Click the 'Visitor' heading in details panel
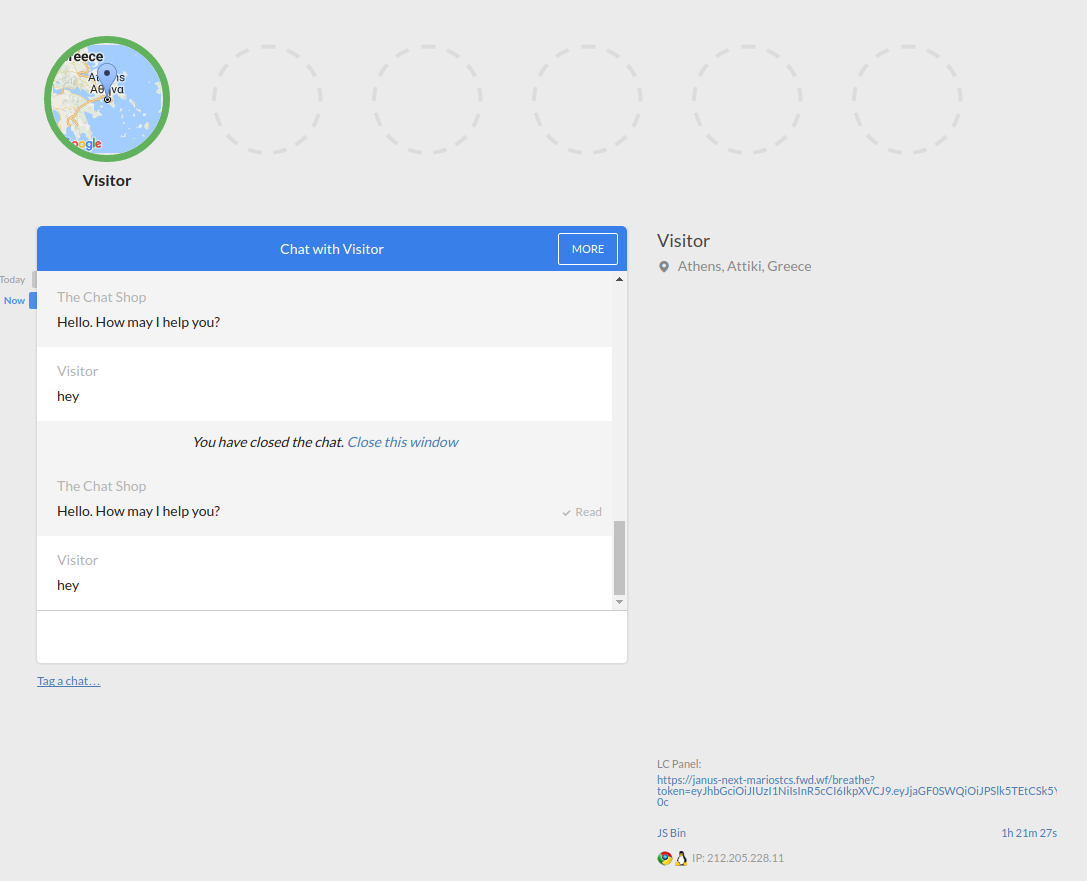 [684, 241]
